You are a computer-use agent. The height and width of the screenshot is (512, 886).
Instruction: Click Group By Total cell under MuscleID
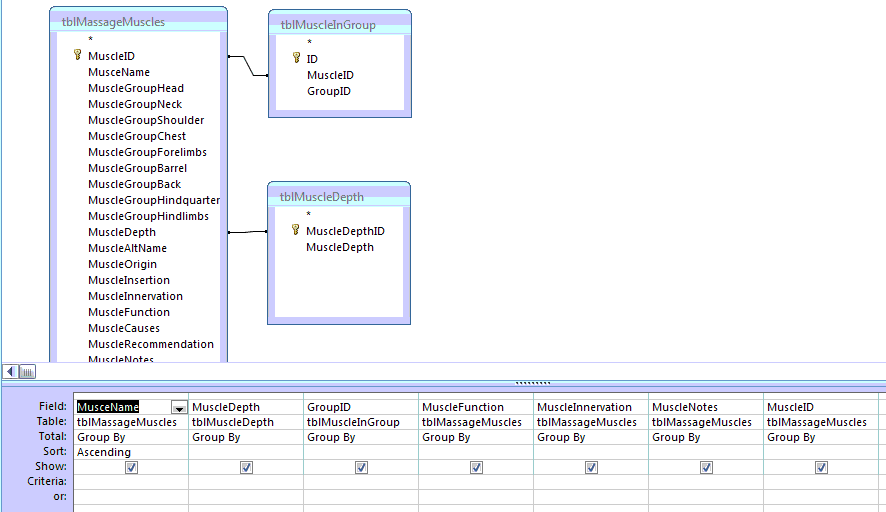tap(821, 437)
